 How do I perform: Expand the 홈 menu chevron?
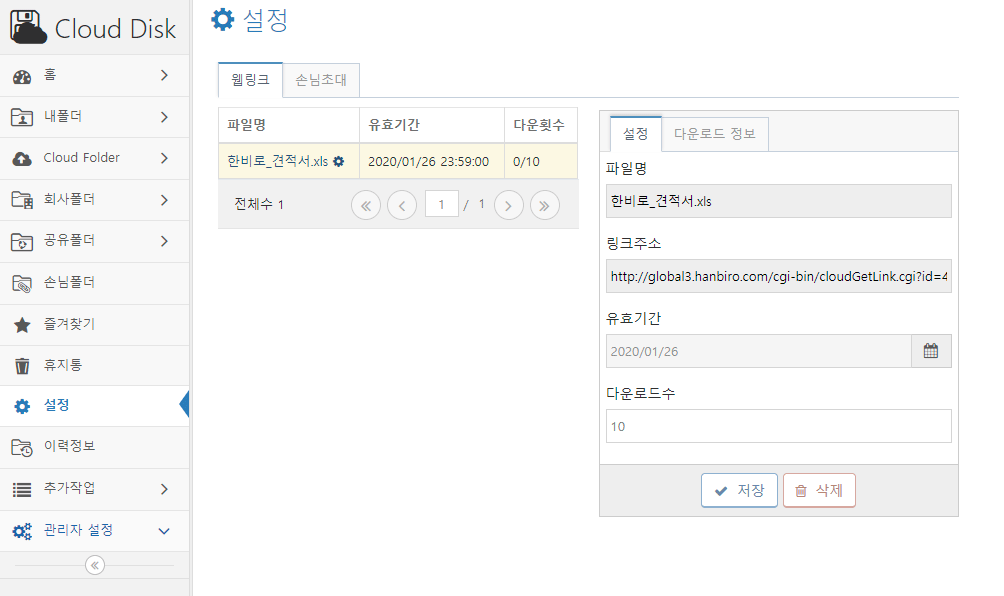coord(165,76)
